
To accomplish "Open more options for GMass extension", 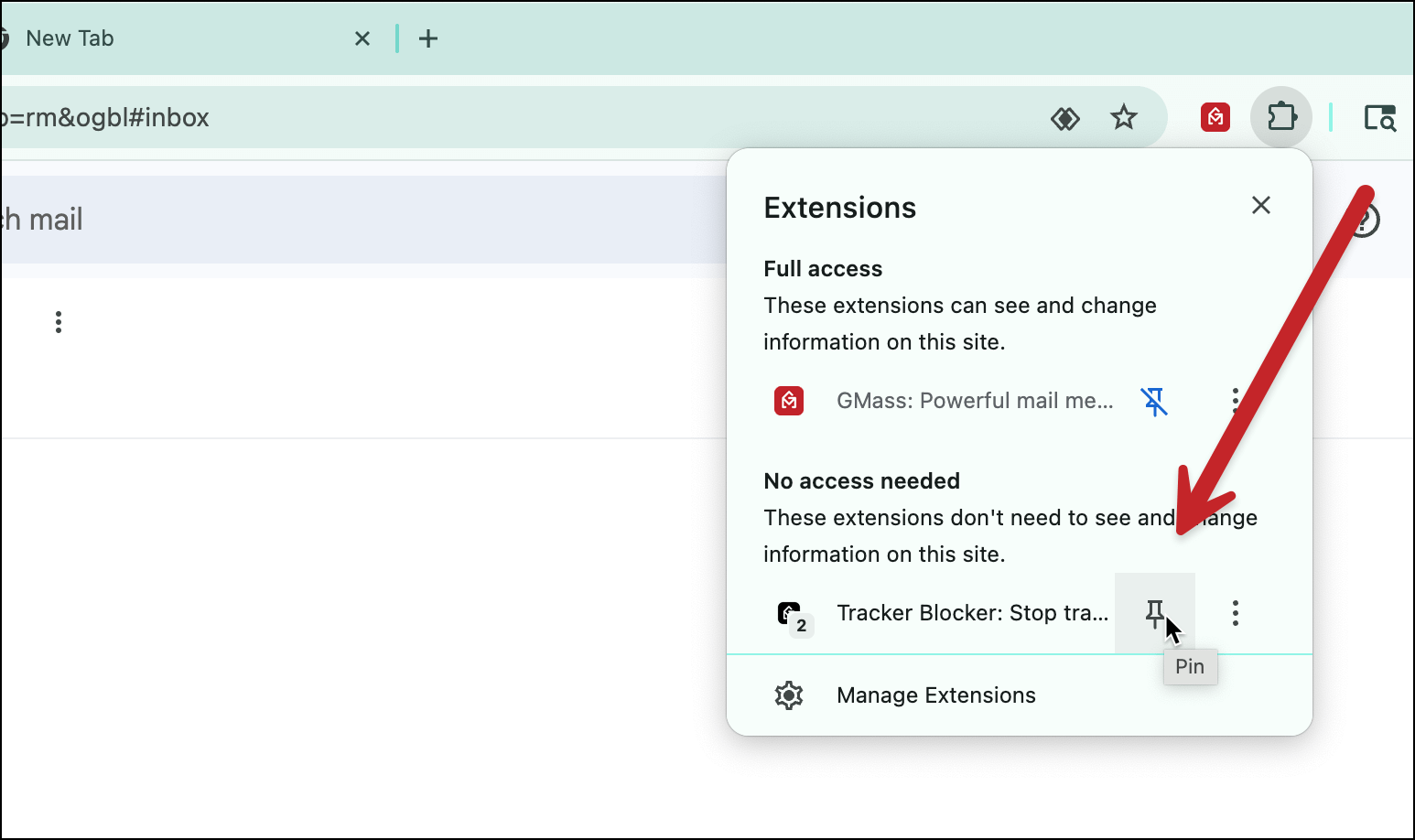I will click(1235, 401).
